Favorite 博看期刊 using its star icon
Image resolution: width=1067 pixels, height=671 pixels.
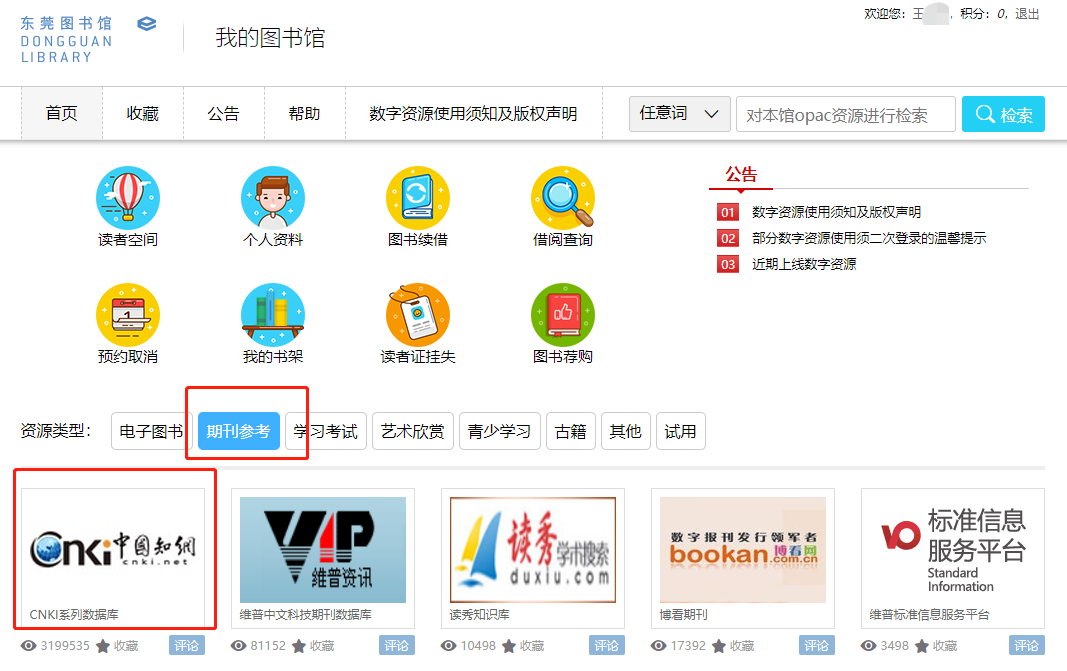pos(719,646)
